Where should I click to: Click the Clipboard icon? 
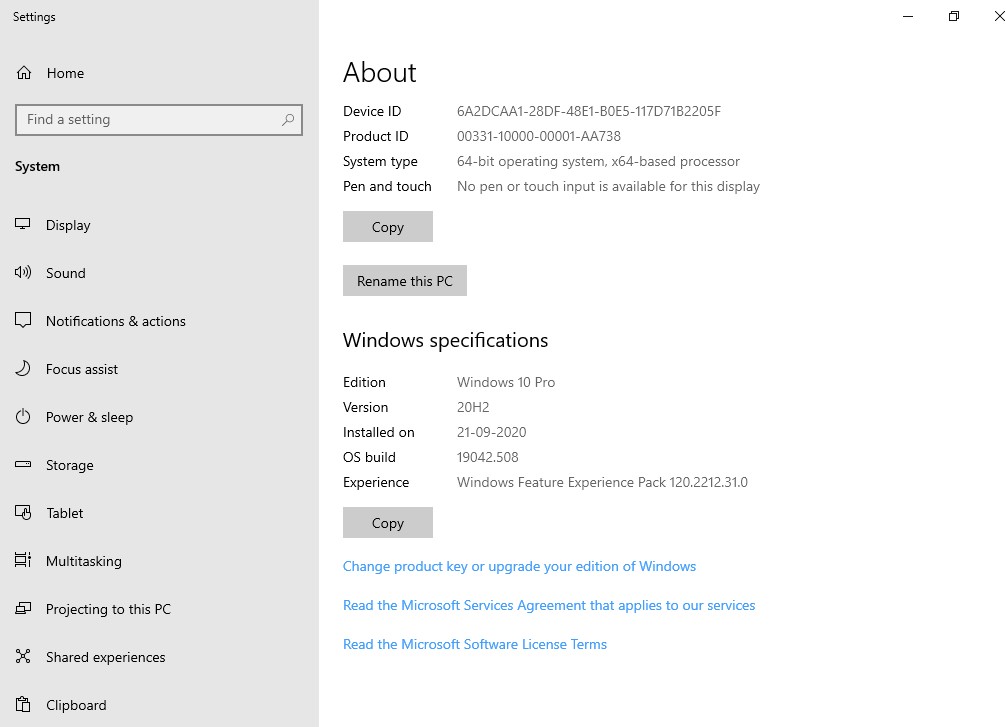[x=23, y=705]
